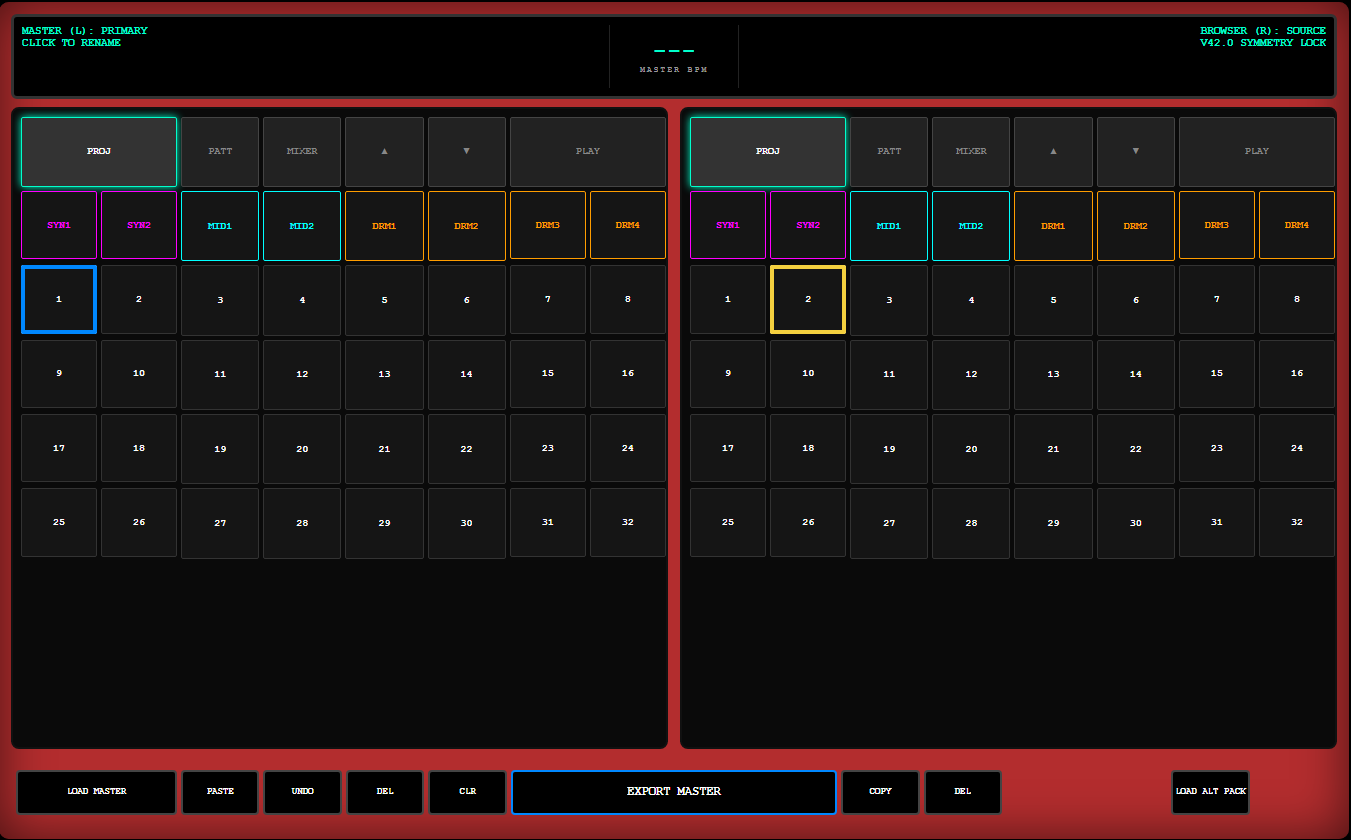Open the PROJ tab in Browser panel
1351x840 pixels.
(768, 152)
